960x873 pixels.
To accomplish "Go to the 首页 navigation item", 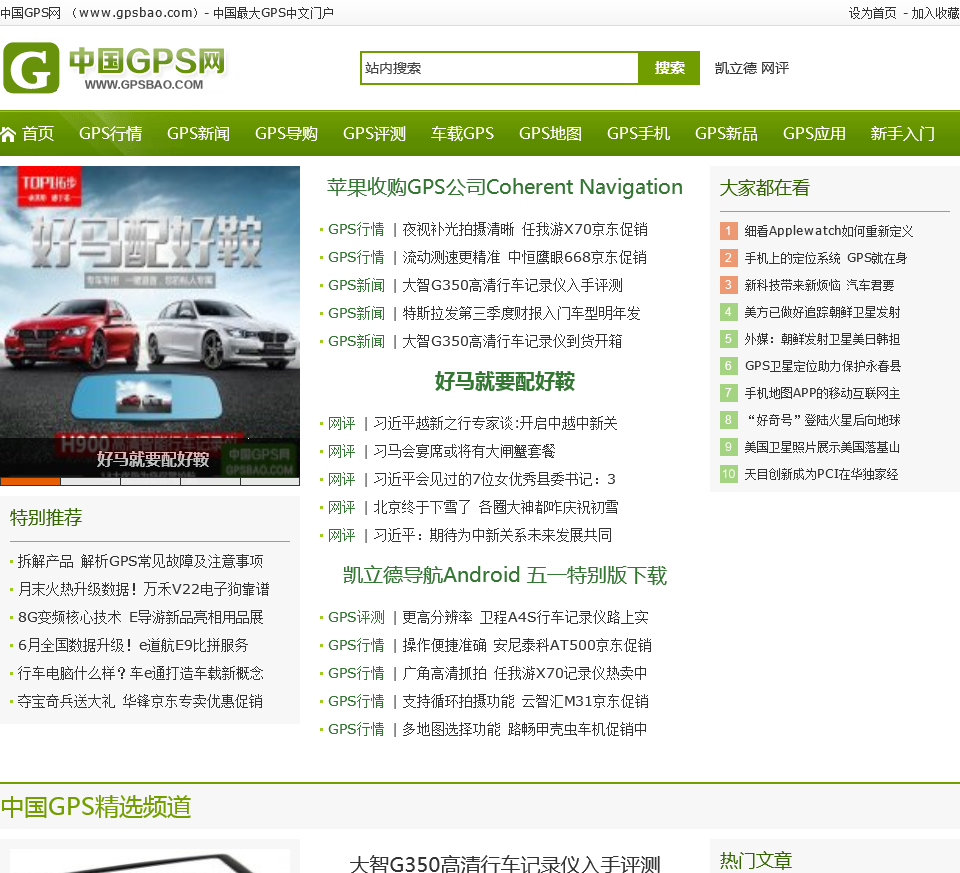I will (x=38, y=133).
